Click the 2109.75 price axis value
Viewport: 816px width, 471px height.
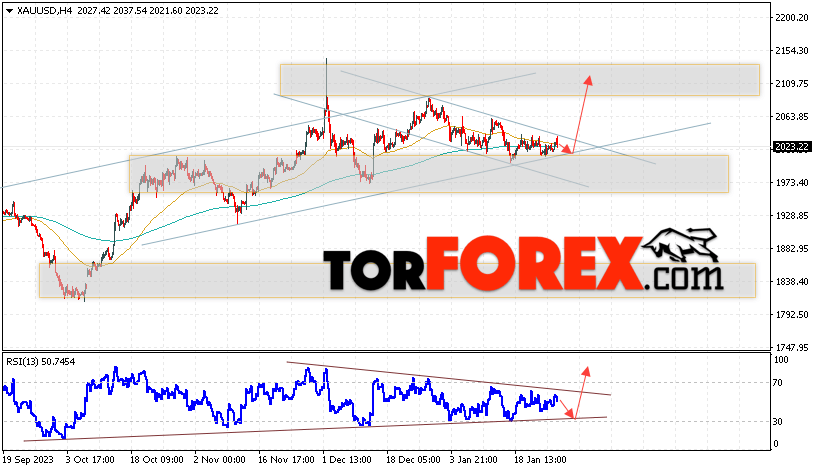792,83
